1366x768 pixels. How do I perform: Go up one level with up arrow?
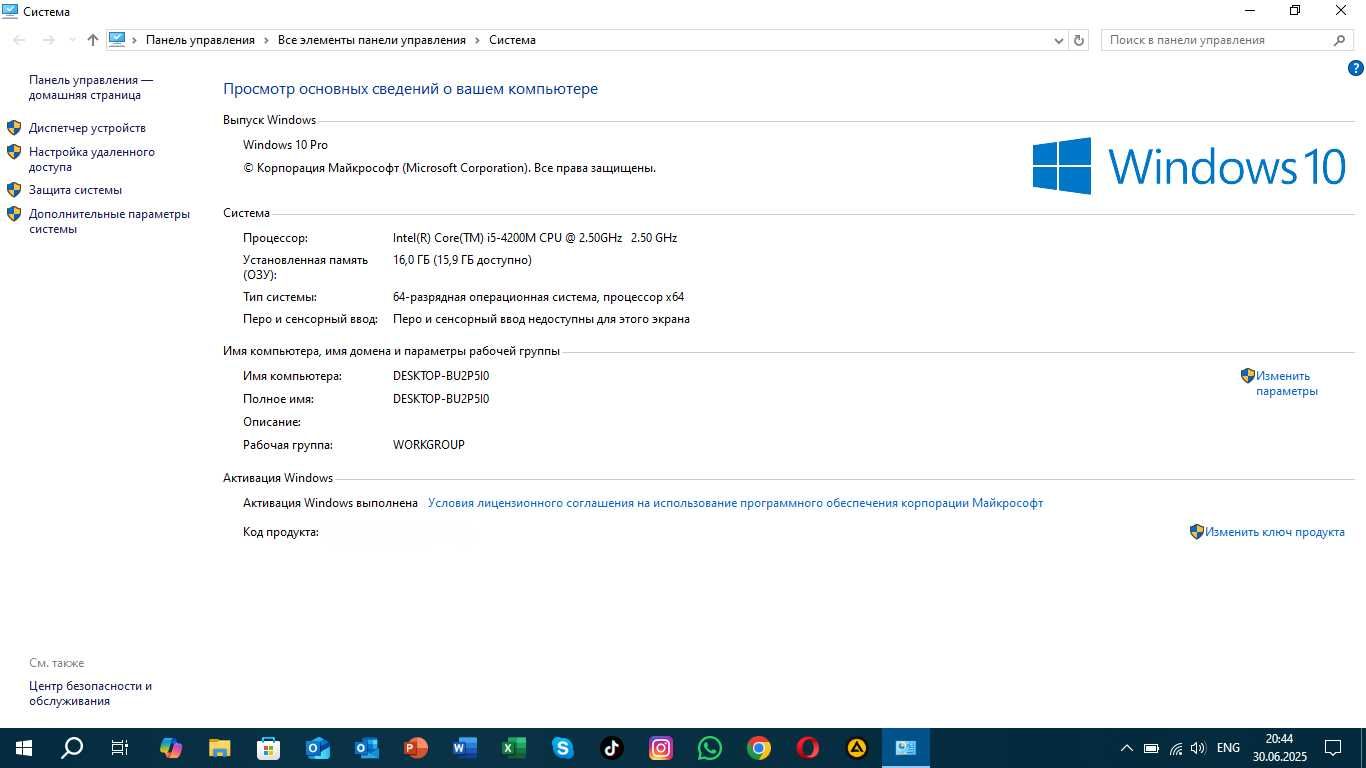coord(93,40)
